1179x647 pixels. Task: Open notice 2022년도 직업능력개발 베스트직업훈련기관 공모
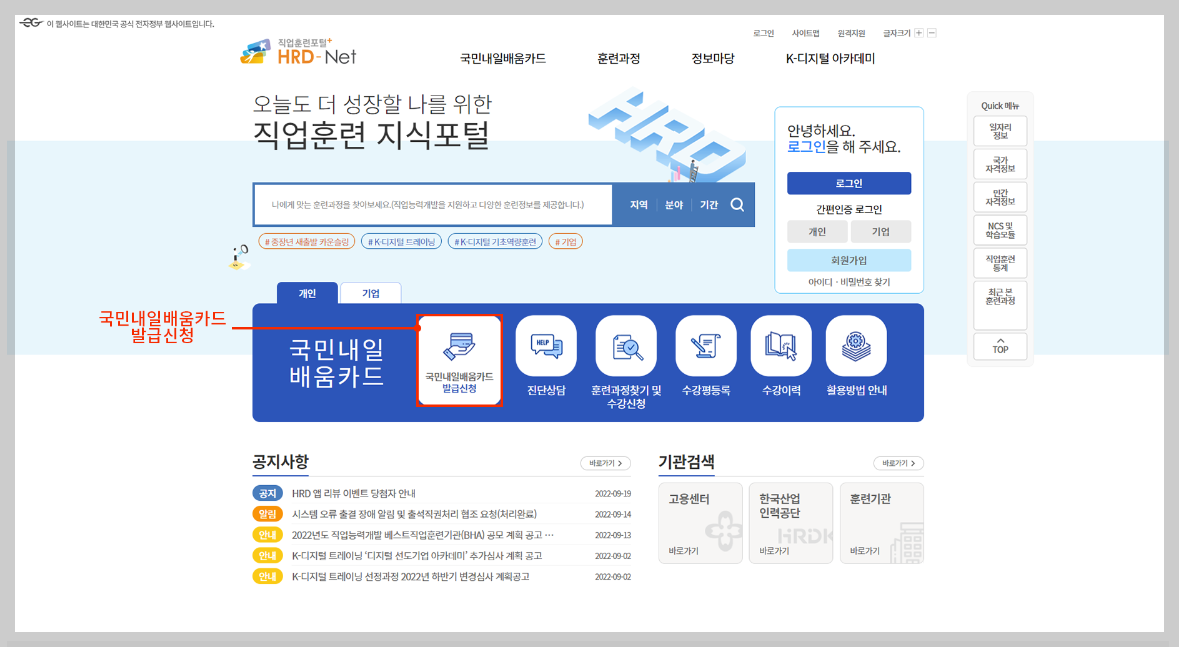[423, 535]
